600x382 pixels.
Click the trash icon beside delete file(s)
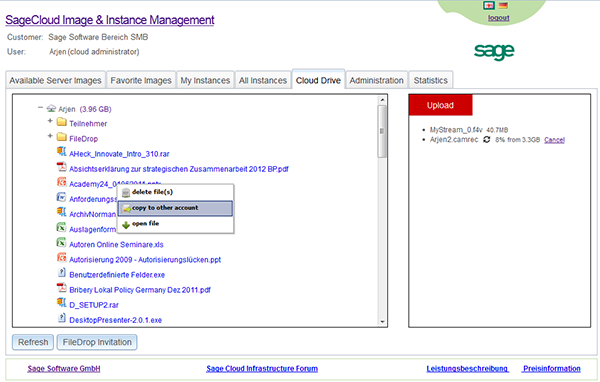[126, 193]
